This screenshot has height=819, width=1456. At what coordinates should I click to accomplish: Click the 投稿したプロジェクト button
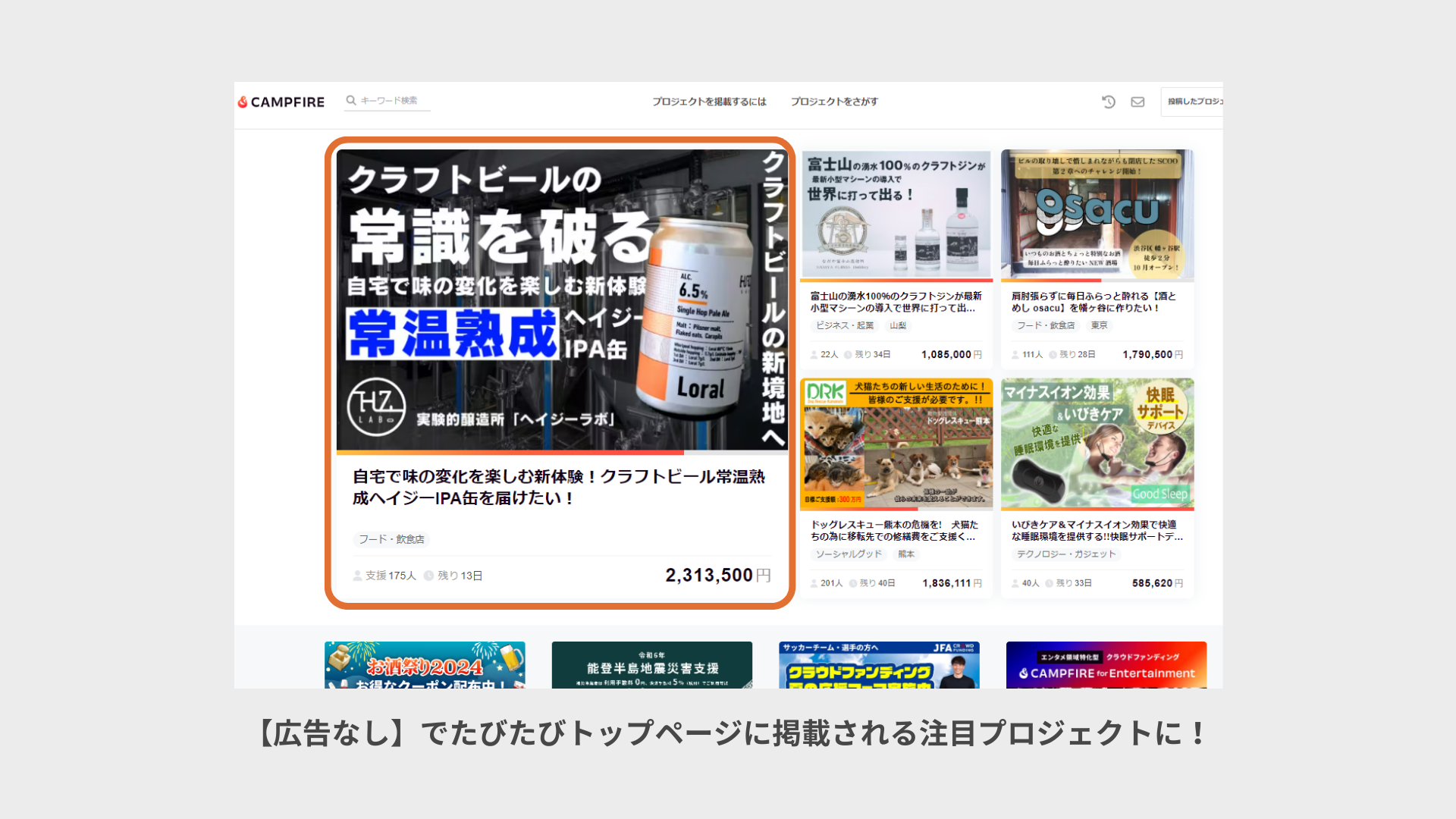click(x=1193, y=102)
